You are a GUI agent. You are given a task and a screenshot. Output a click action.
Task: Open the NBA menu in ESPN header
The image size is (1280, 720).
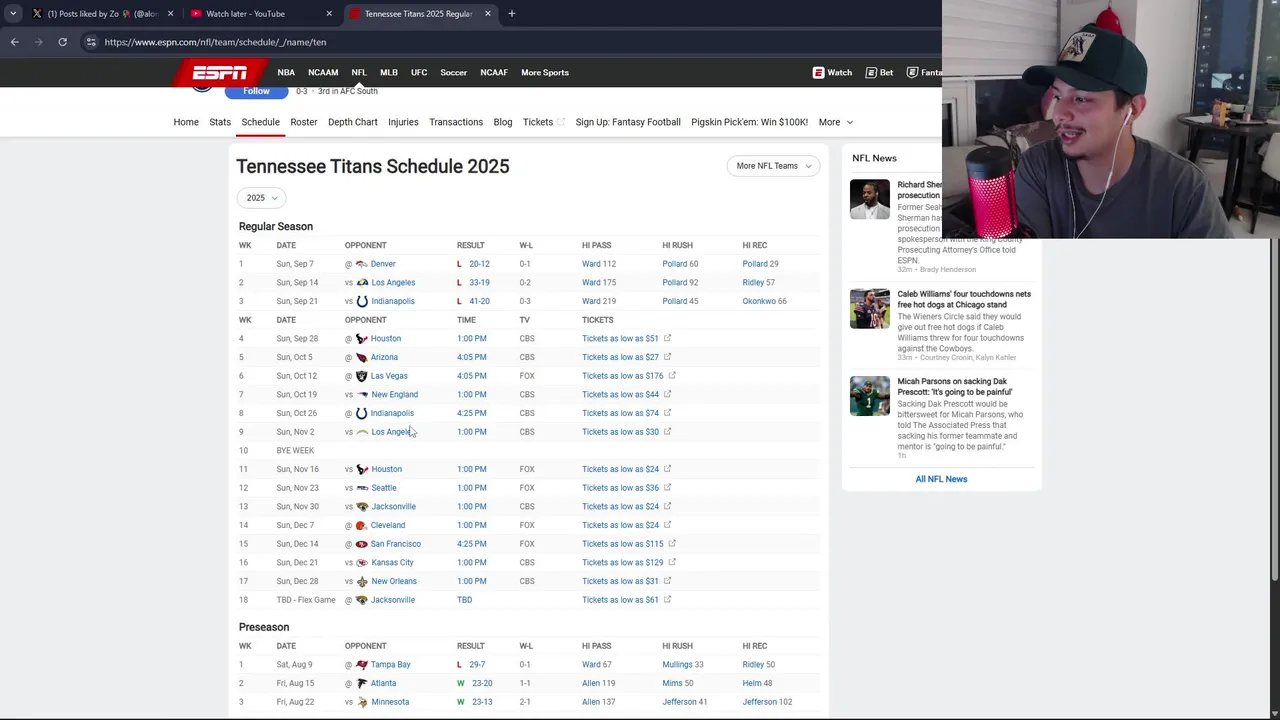point(286,72)
